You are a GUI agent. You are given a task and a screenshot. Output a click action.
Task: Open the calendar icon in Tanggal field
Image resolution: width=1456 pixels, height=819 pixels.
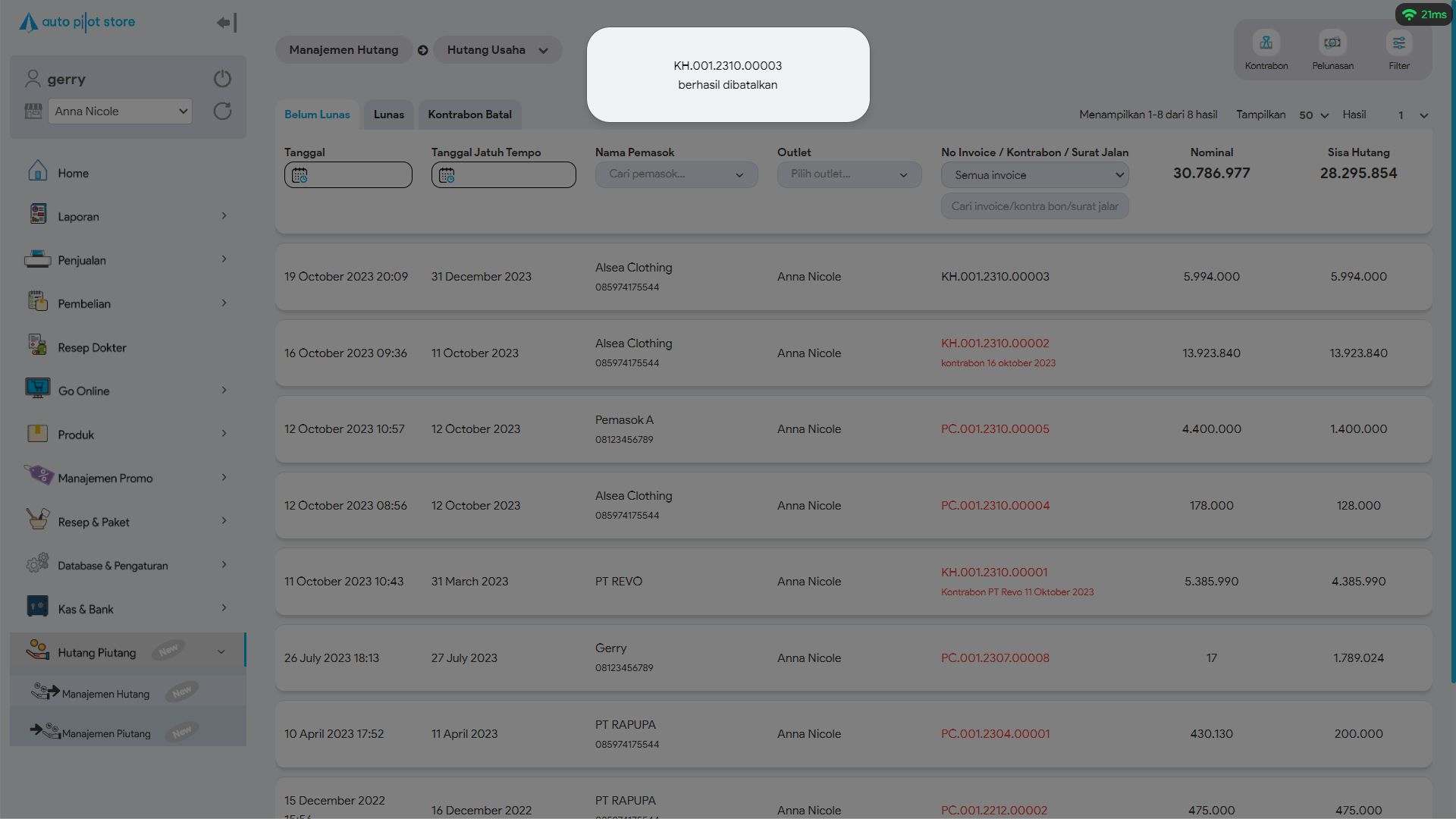click(x=300, y=175)
